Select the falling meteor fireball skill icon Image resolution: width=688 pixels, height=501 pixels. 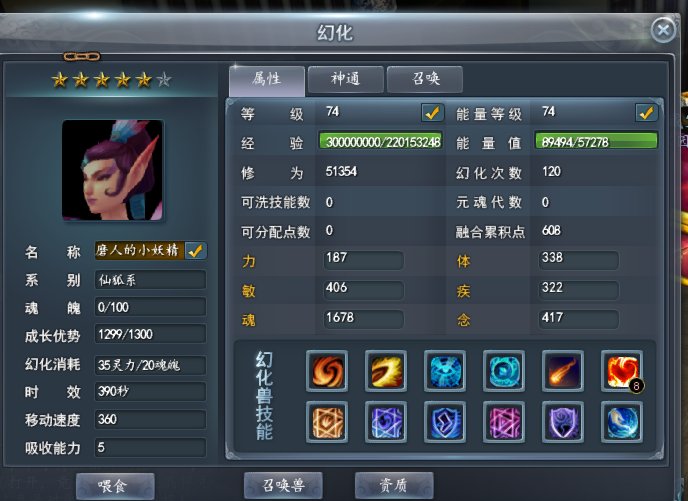(563, 371)
